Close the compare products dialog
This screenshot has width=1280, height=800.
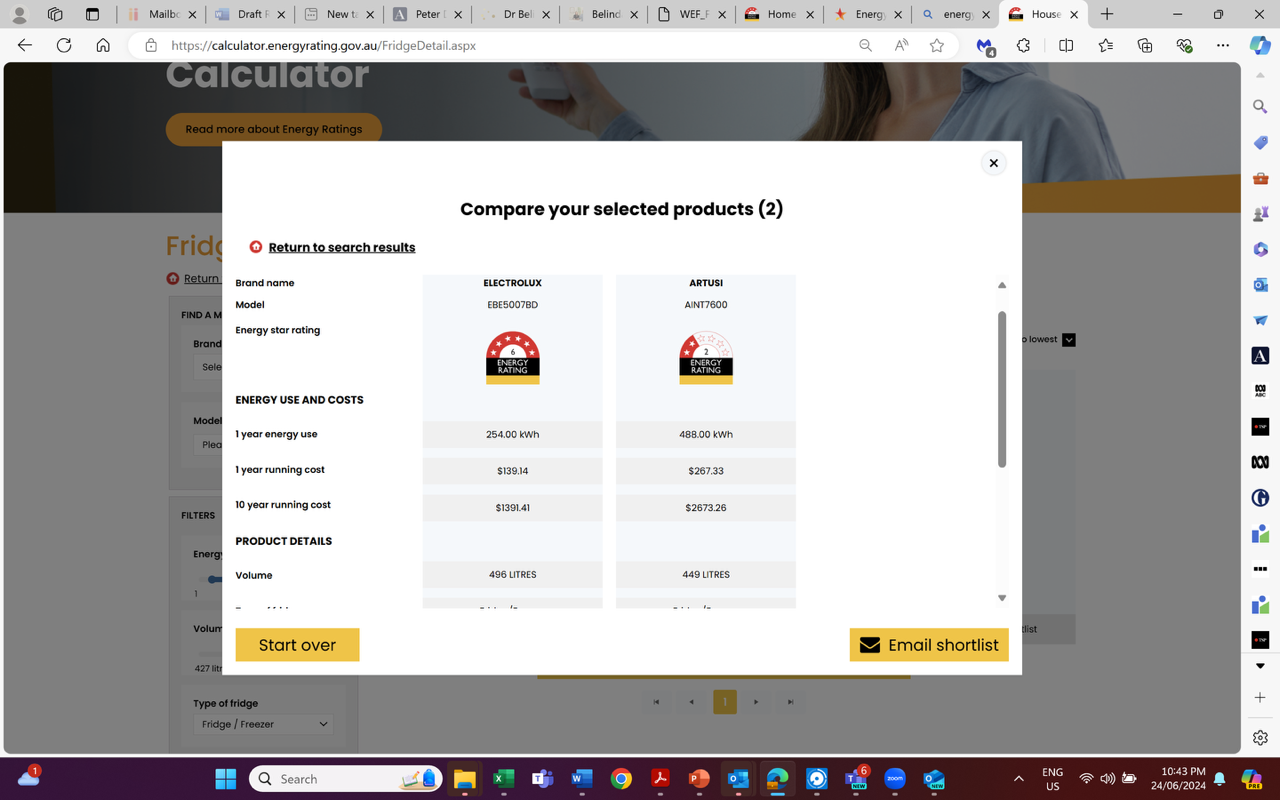(993, 163)
